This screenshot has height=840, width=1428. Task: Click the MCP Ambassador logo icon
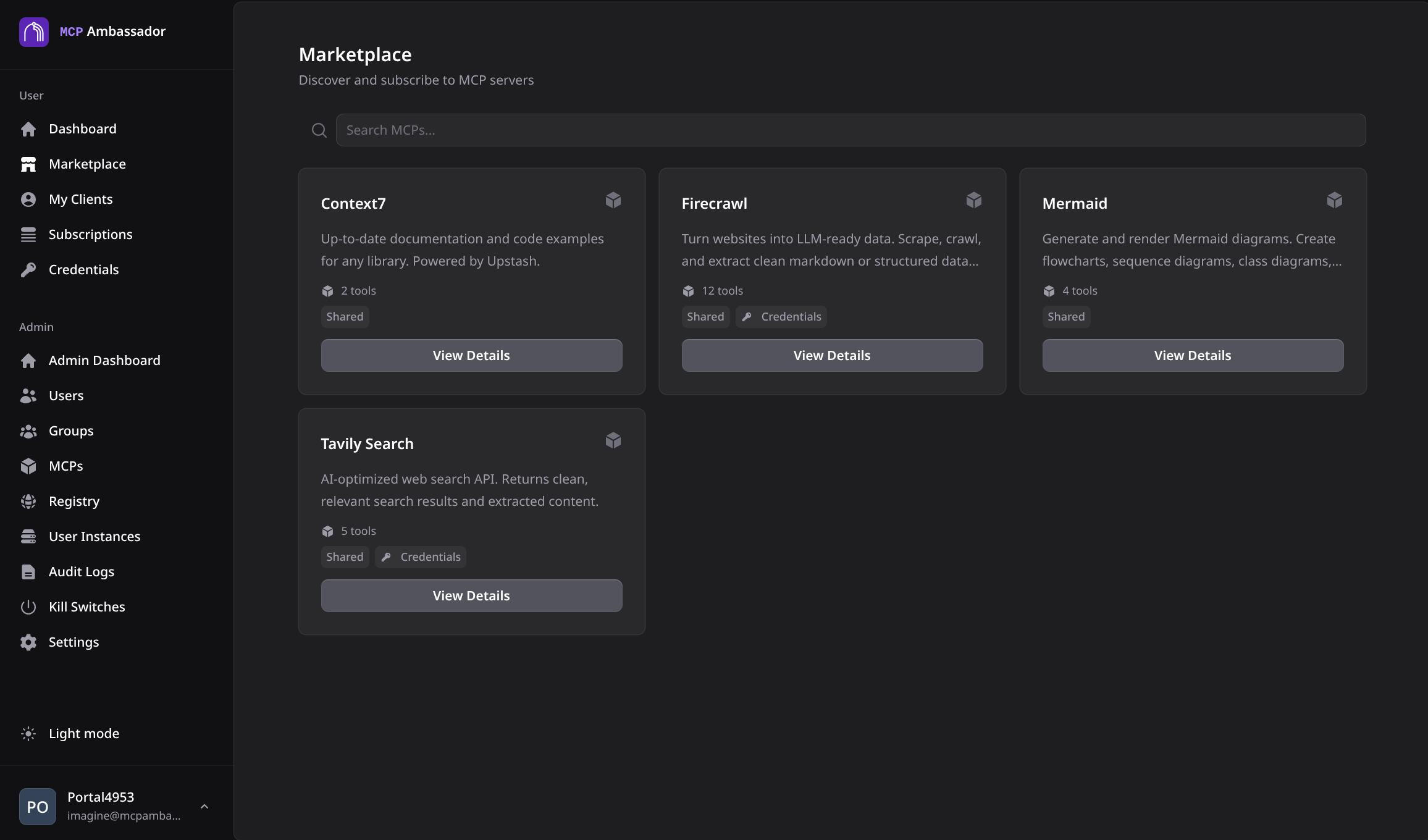tap(34, 31)
